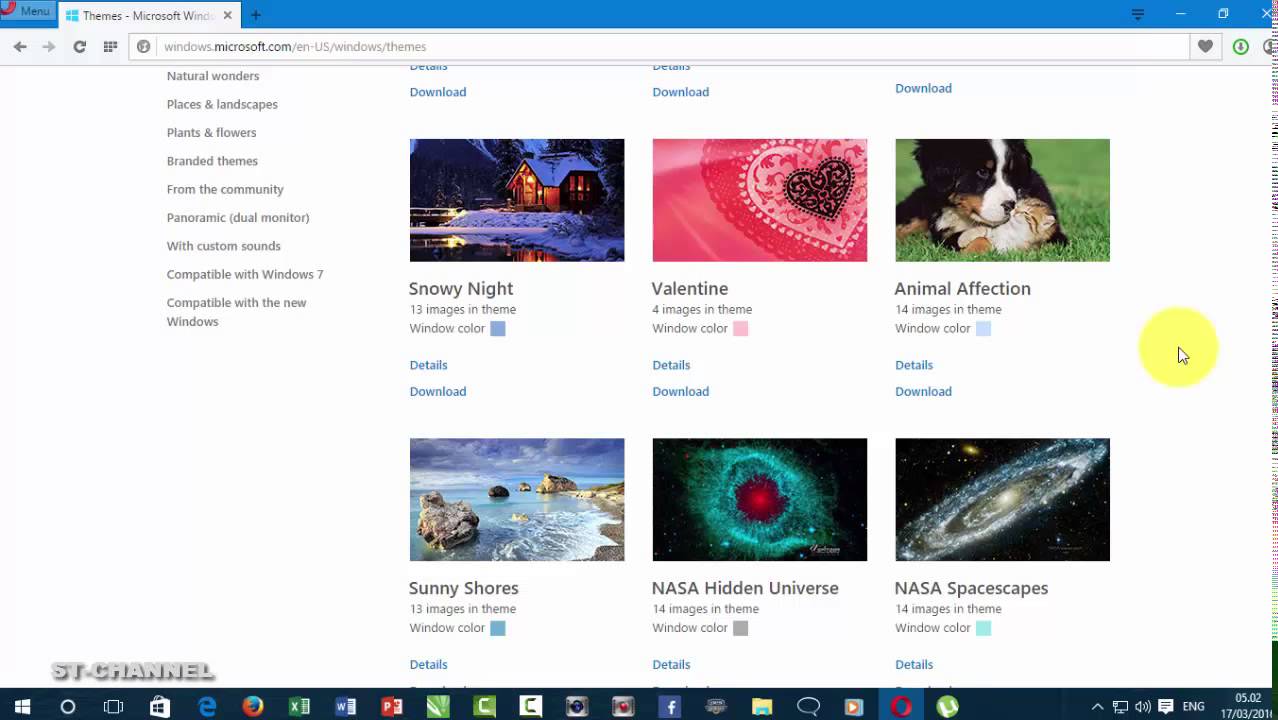Reload the current page
This screenshot has width=1278, height=720.
[79, 46]
